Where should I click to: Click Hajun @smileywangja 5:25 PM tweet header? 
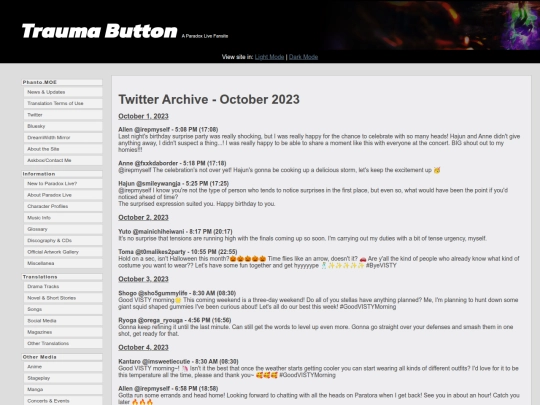click(x=174, y=184)
